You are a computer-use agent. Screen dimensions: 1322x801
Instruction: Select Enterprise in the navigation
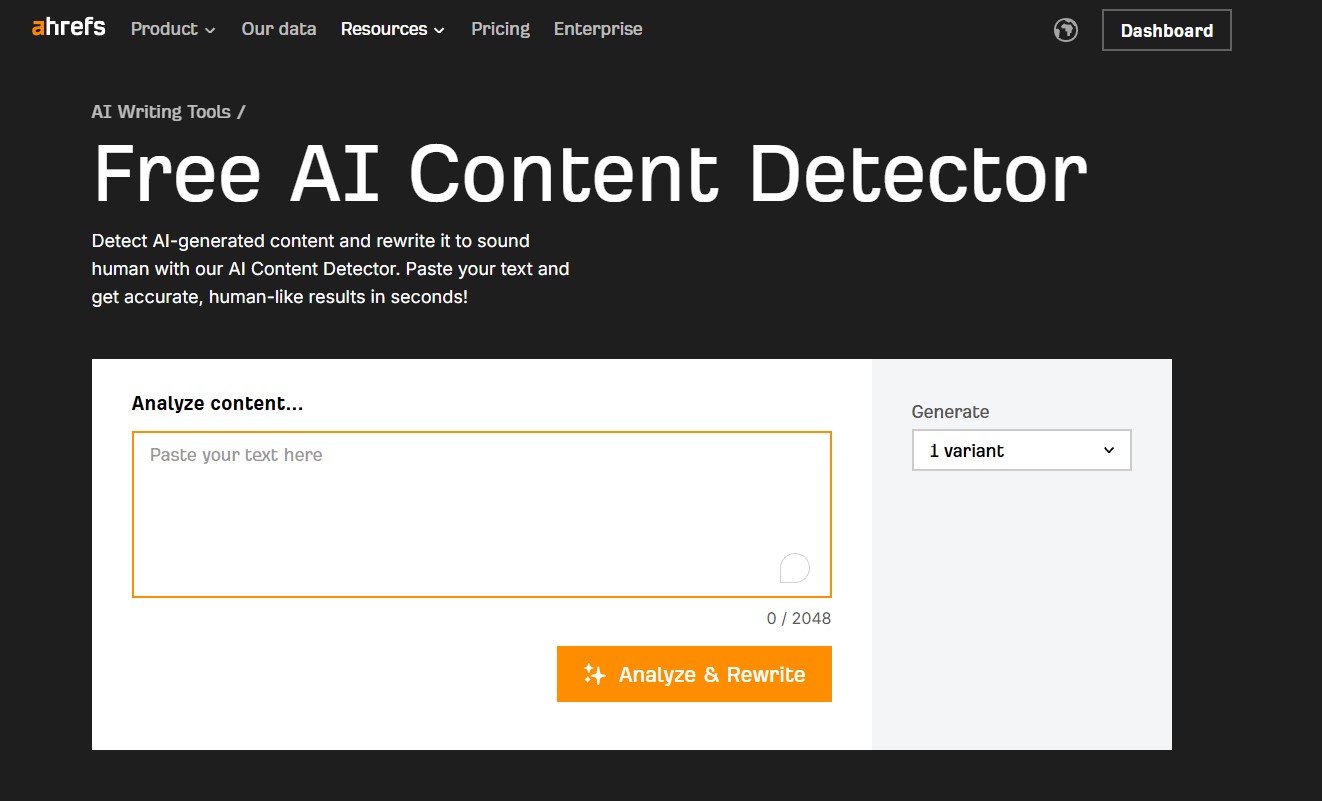point(598,29)
